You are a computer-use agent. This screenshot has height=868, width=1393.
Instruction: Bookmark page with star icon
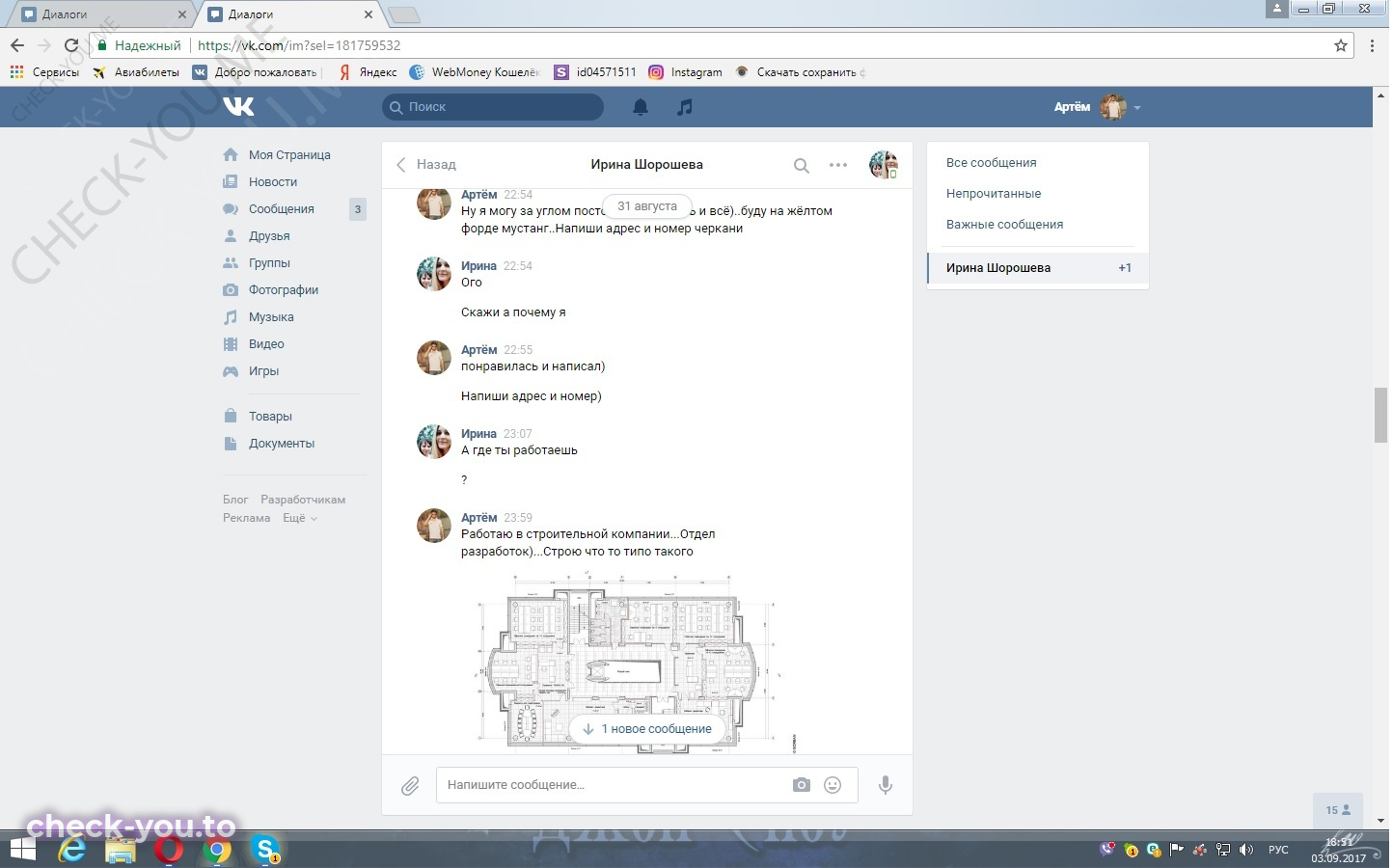pos(1340,45)
